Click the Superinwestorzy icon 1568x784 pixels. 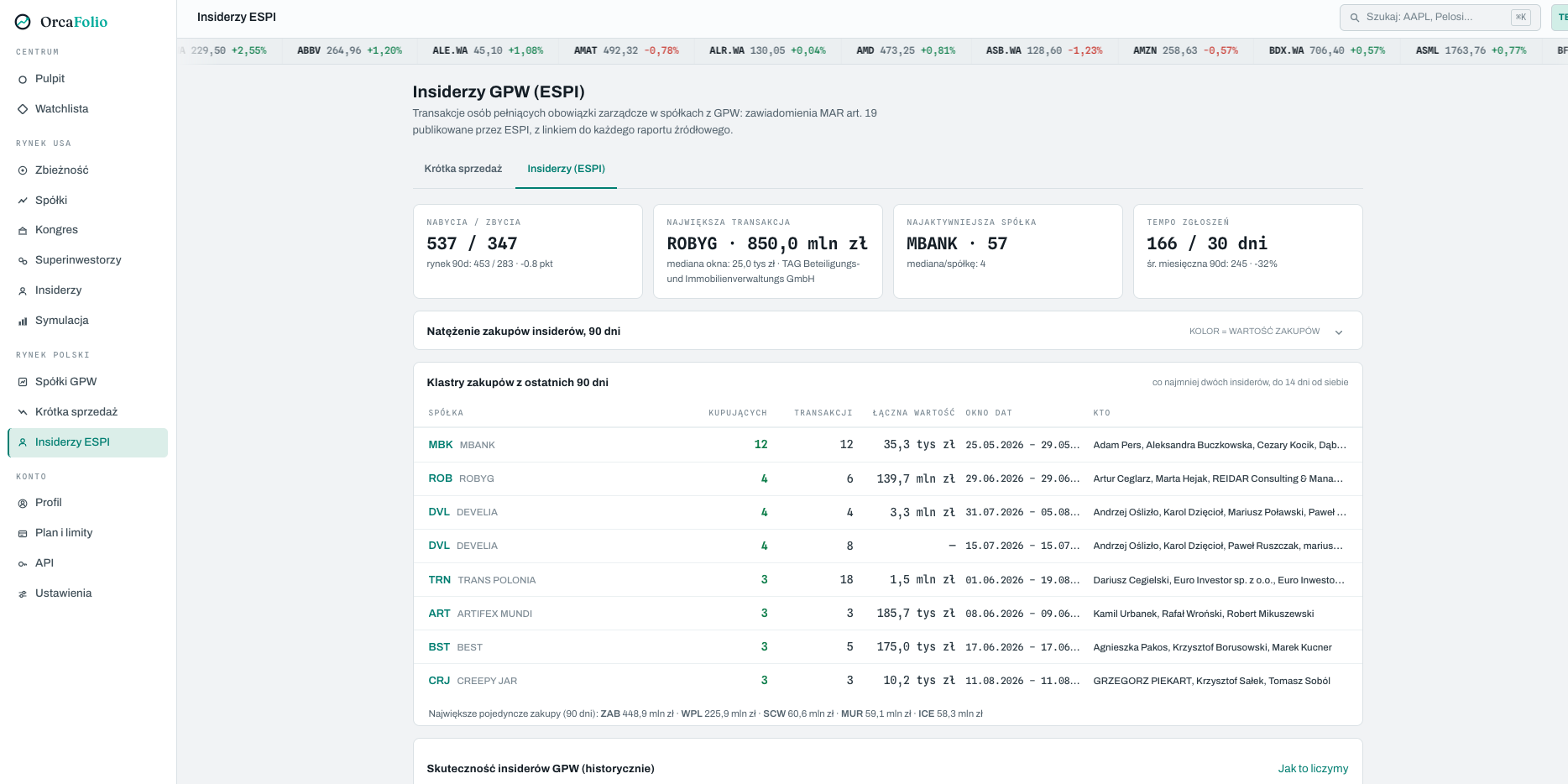[23, 260]
